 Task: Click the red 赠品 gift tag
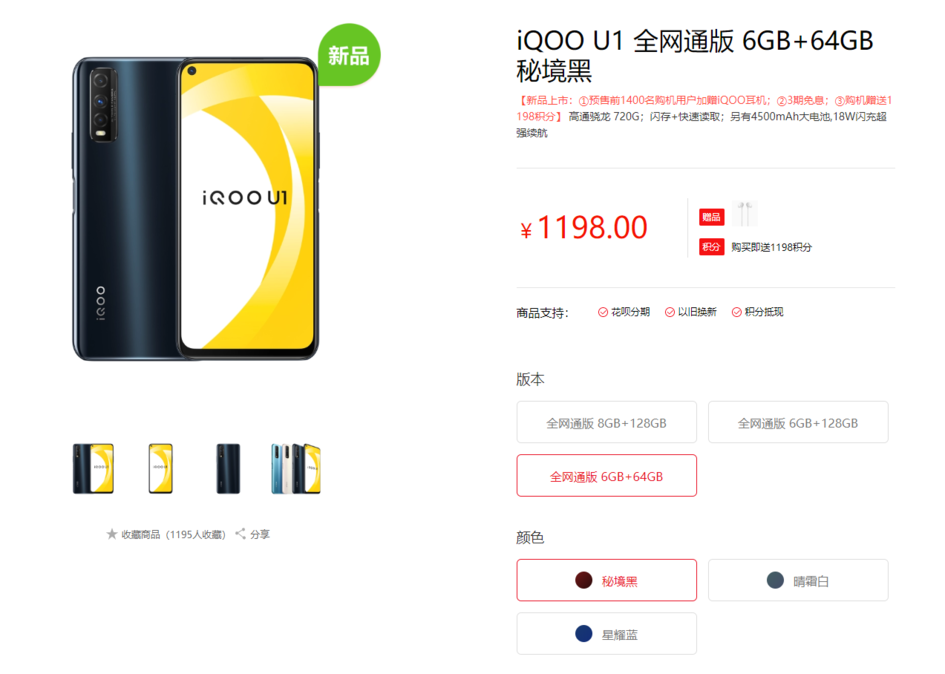coord(711,217)
